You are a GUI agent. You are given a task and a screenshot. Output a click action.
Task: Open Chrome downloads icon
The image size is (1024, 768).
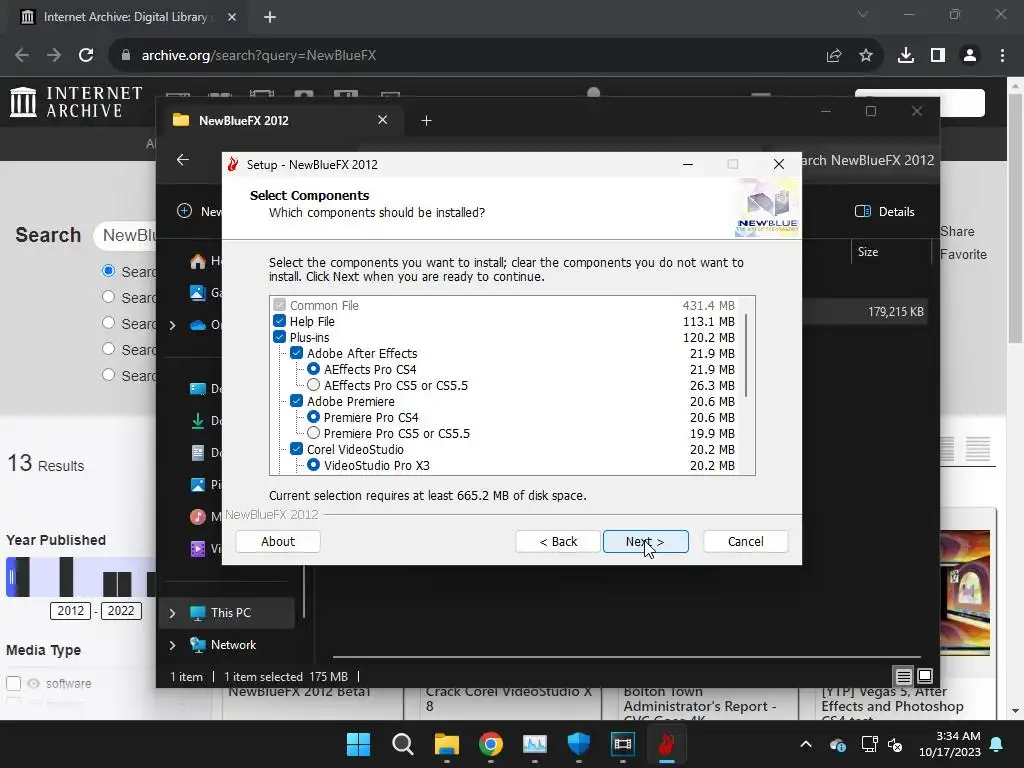(x=906, y=56)
